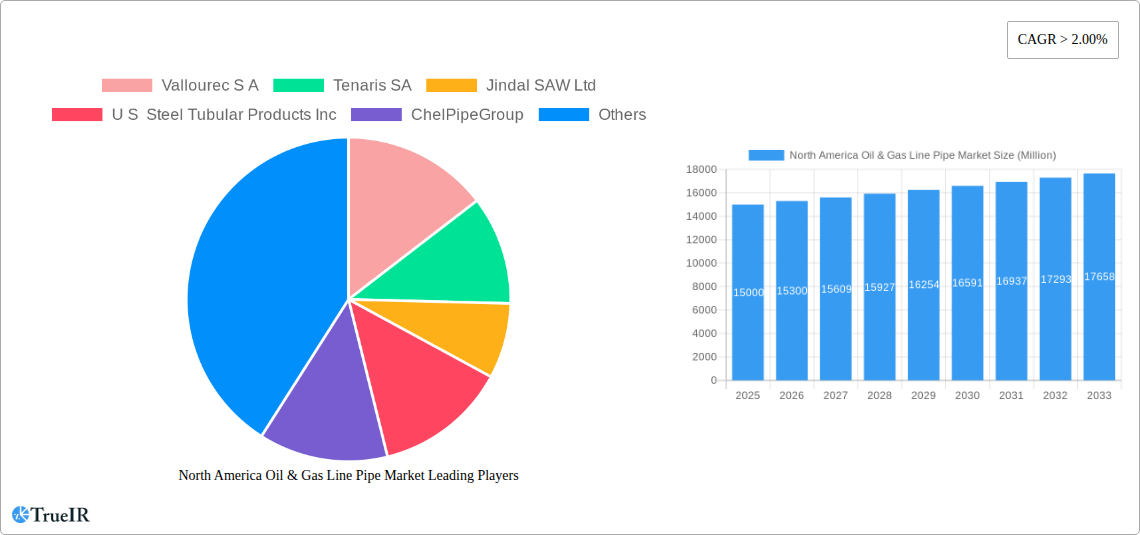Click the 2026 bar labeled 15300

tap(792, 291)
